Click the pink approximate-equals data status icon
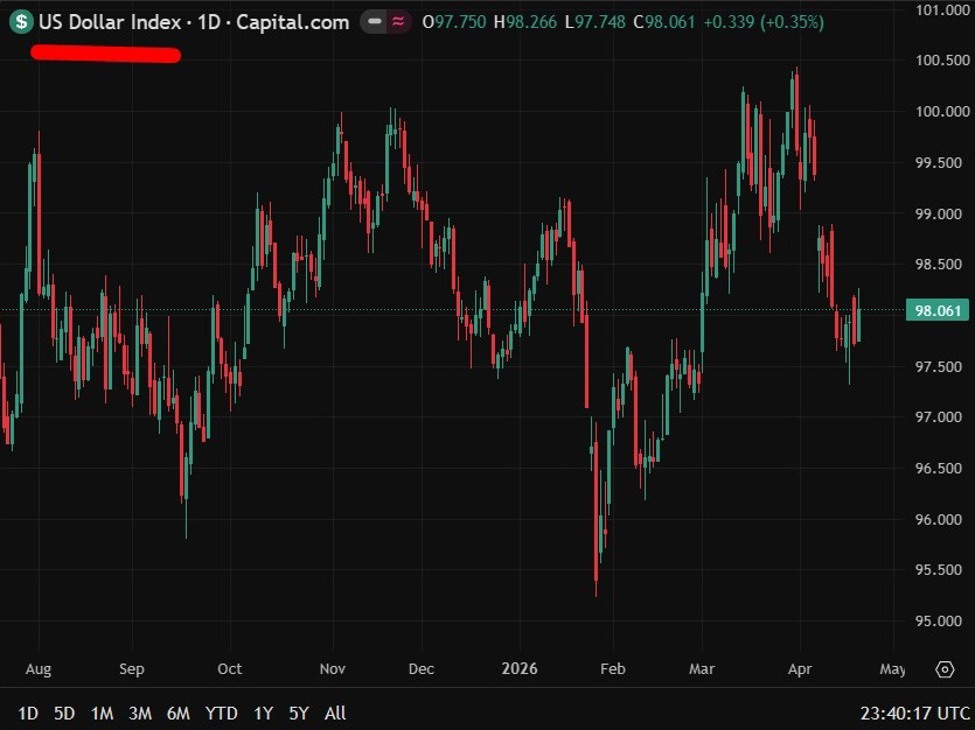The height and width of the screenshot is (730, 975). coord(399,22)
